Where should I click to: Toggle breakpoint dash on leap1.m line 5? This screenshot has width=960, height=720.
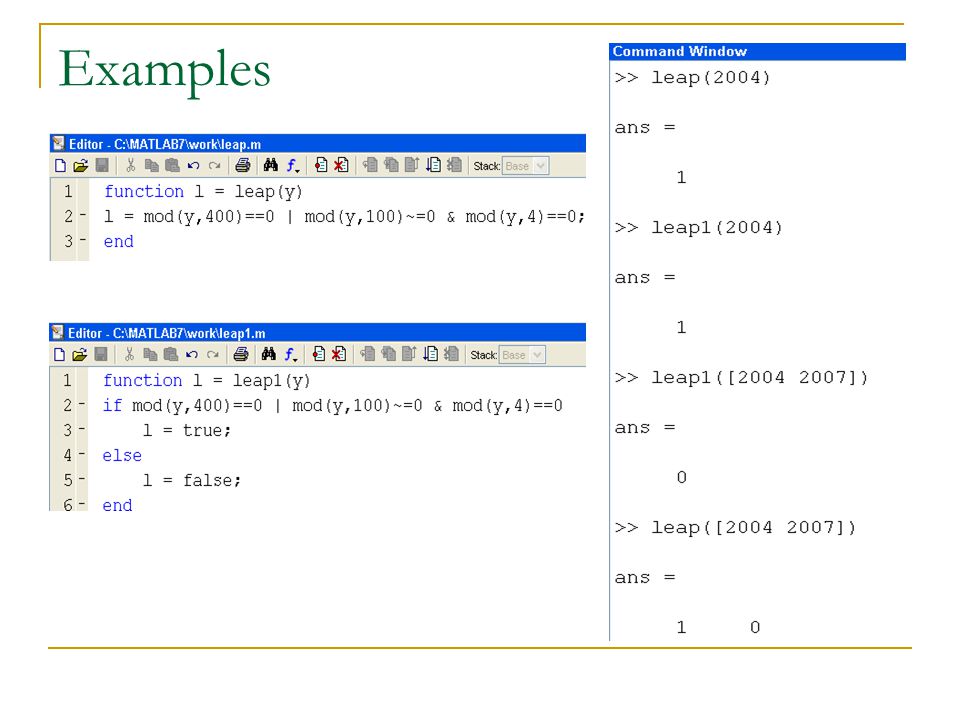click(x=82, y=479)
